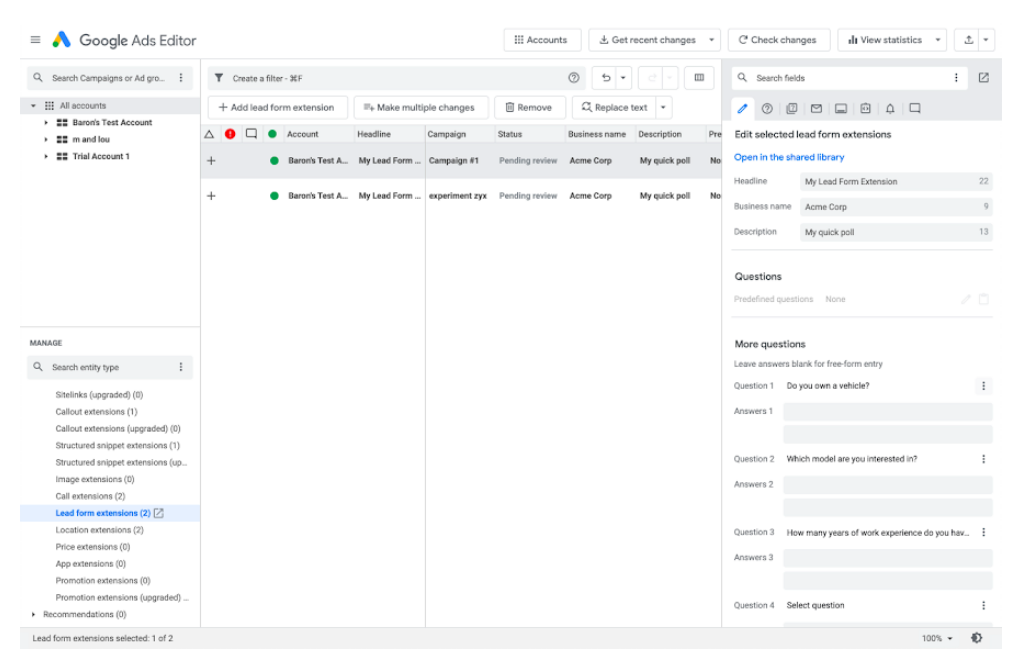Edit the Business name field
The image size is (1014, 663).
[x=896, y=207]
